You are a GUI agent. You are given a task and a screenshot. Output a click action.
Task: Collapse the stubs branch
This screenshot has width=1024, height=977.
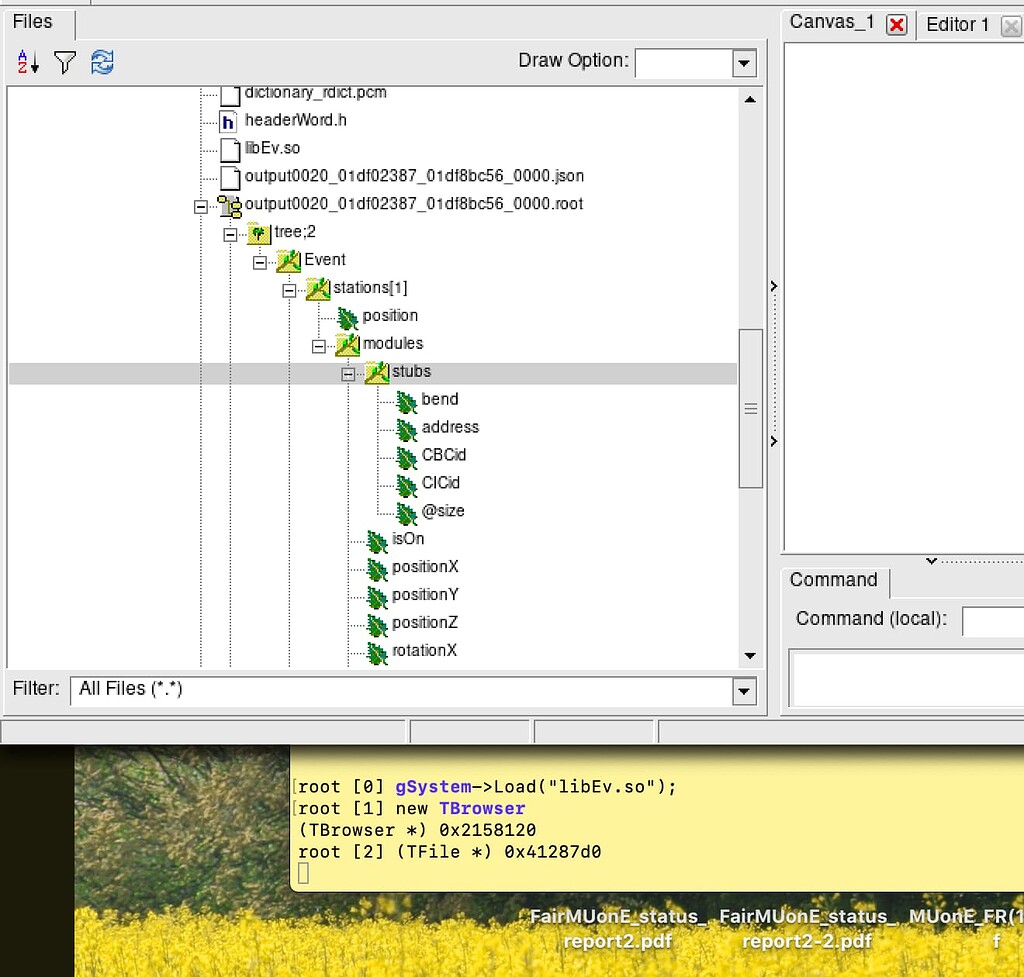click(x=348, y=372)
